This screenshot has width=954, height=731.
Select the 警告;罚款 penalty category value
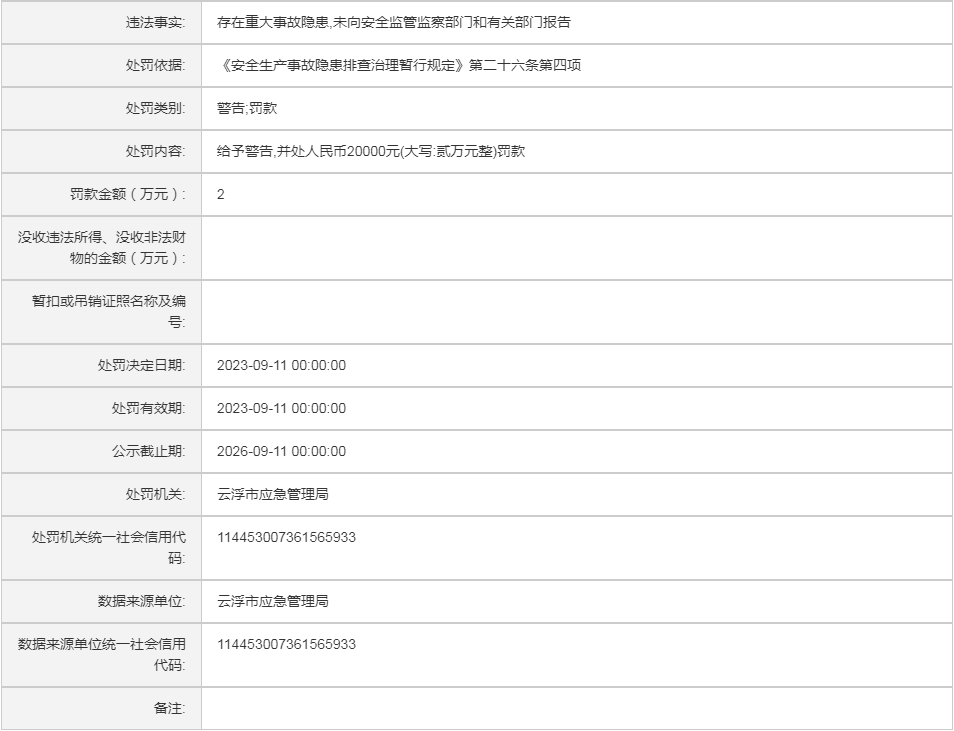click(246, 108)
